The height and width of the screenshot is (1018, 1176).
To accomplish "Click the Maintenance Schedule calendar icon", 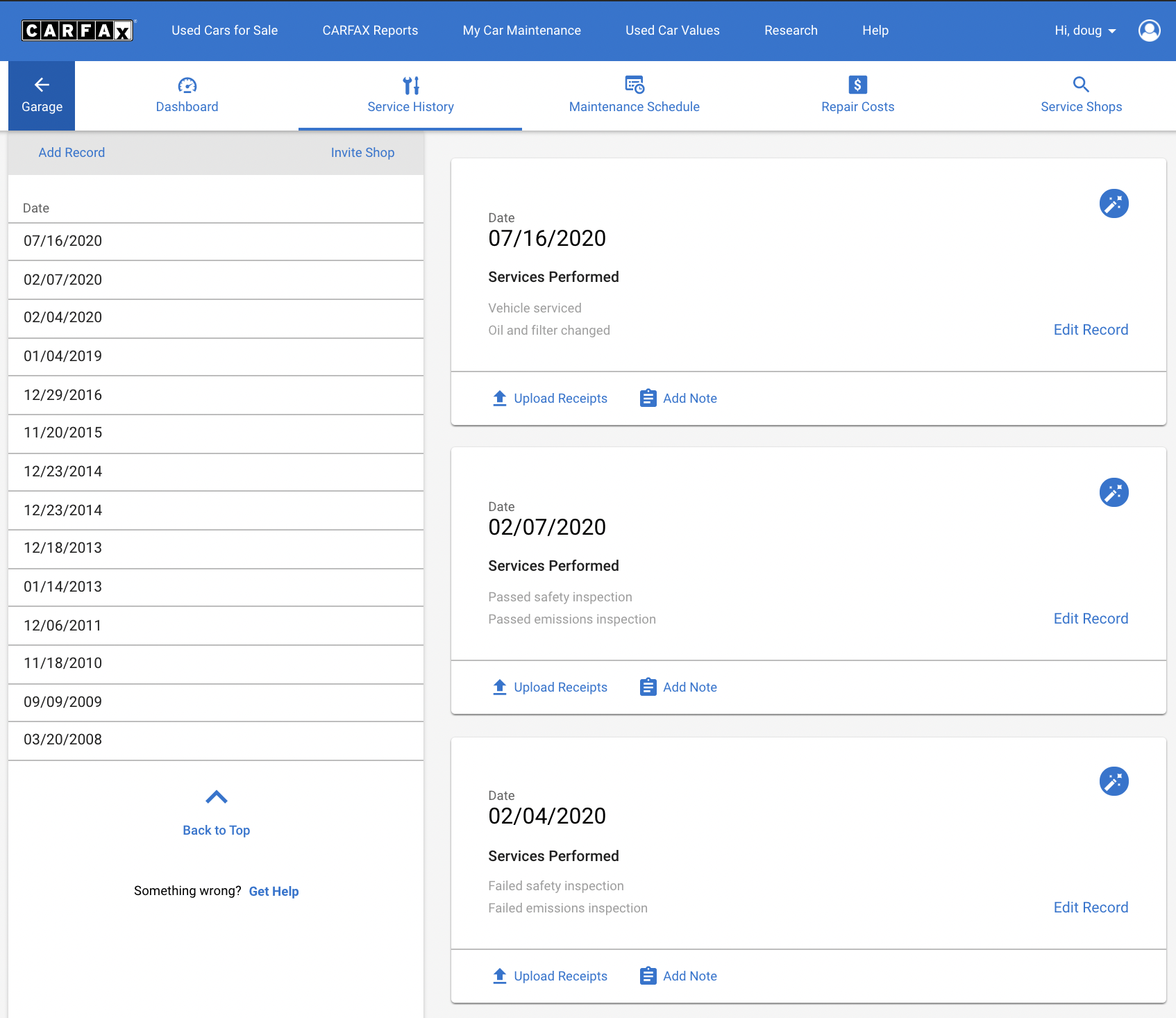I will [x=635, y=85].
